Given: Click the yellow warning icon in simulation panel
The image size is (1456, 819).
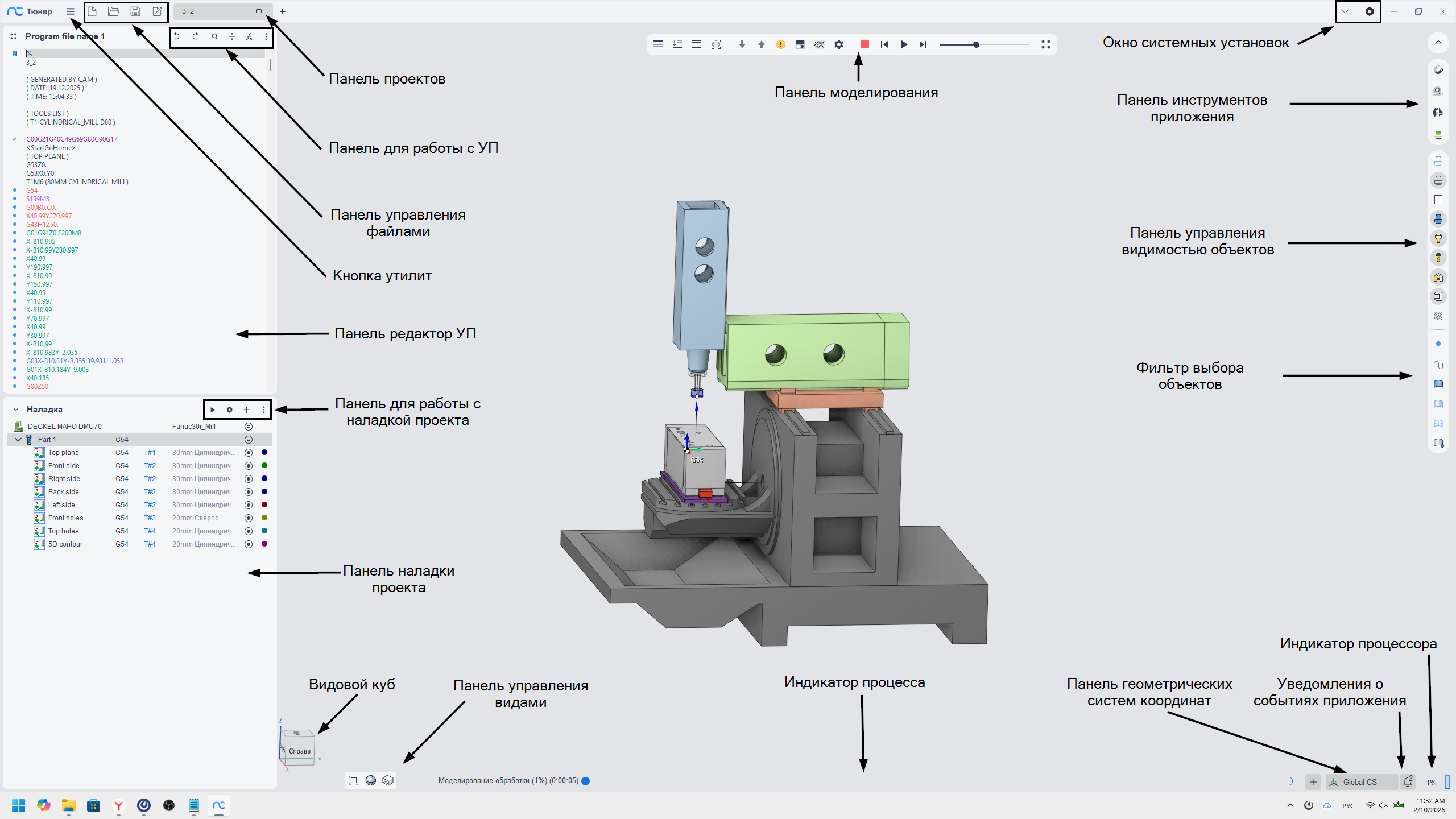Looking at the screenshot, I should click(781, 44).
